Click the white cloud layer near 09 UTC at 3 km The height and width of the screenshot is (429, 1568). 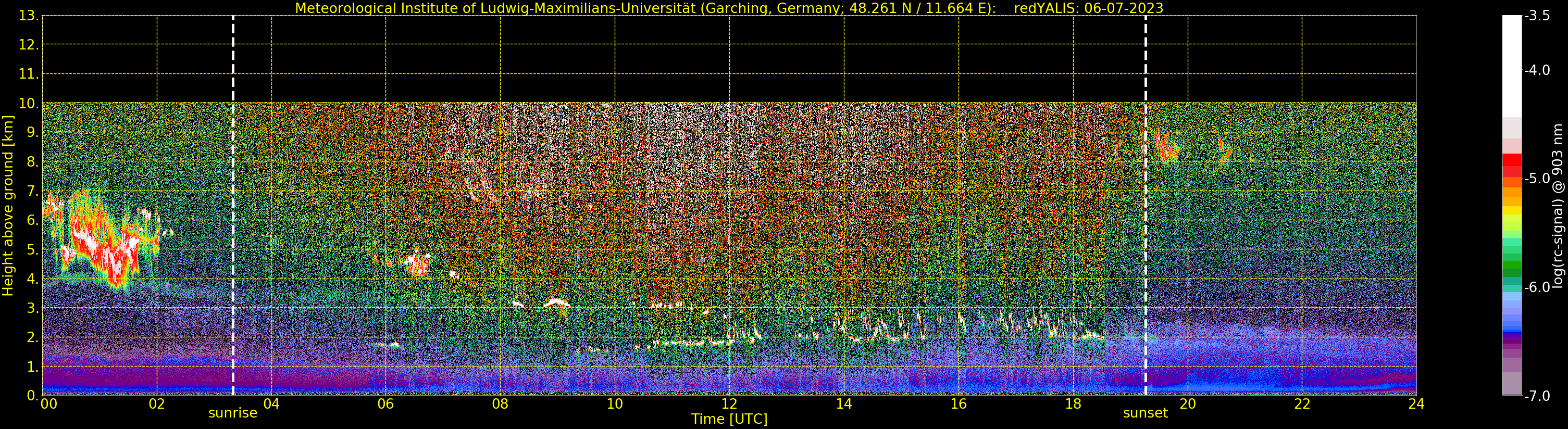(x=556, y=302)
